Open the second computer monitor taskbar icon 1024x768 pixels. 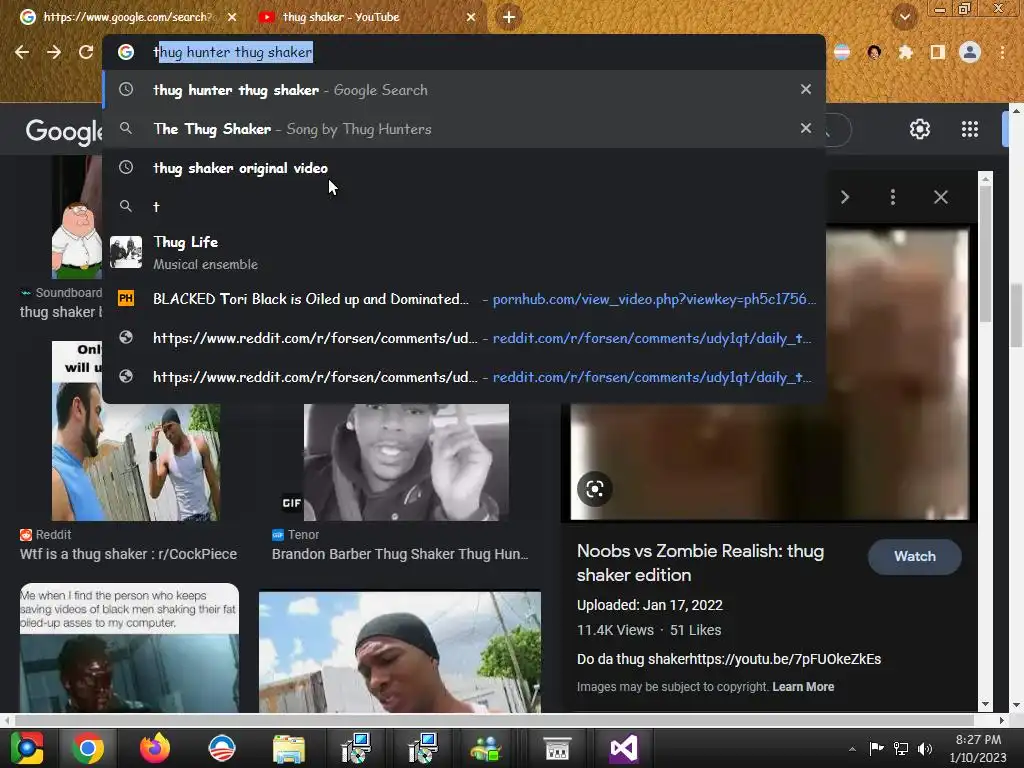(423, 748)
